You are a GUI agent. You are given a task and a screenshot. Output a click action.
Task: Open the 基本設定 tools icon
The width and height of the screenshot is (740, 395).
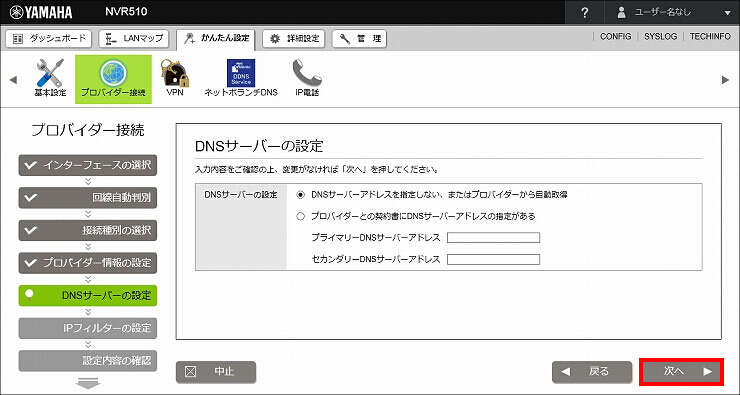click(x=50, y=78)
